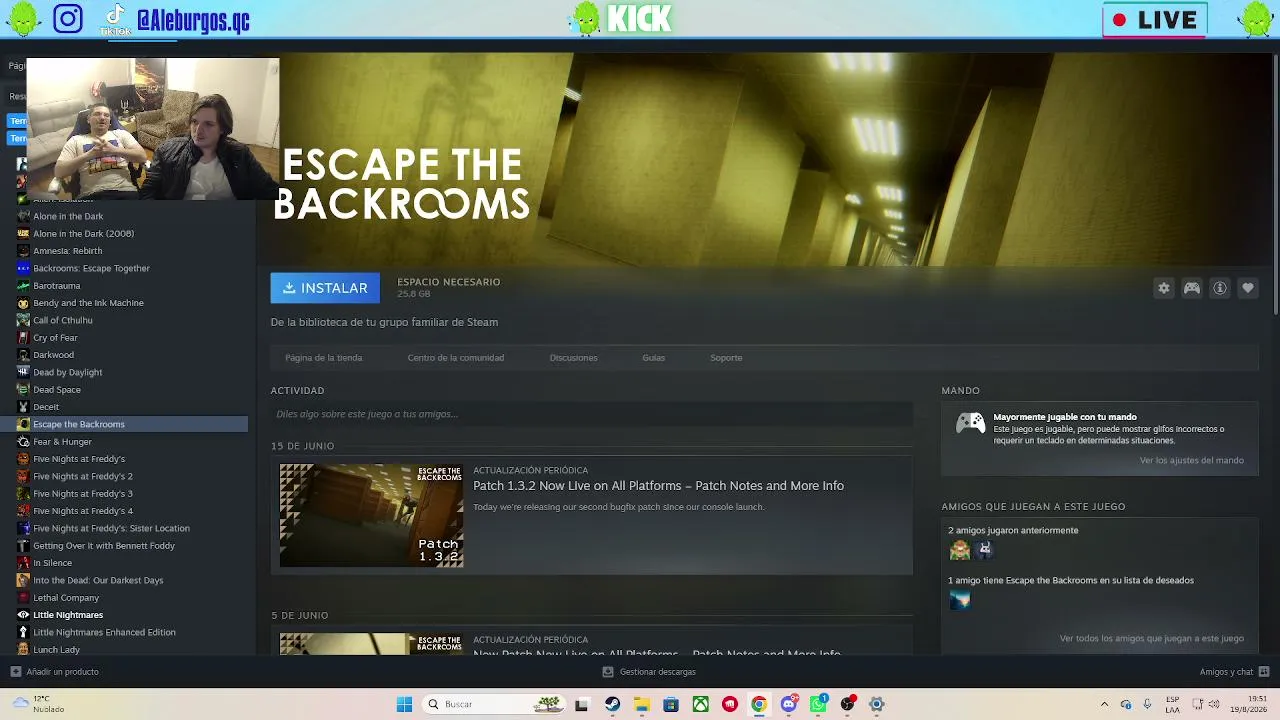Open the game info icon
The height and width of the screenshot is (720, 1280).
pos(1220,288)
